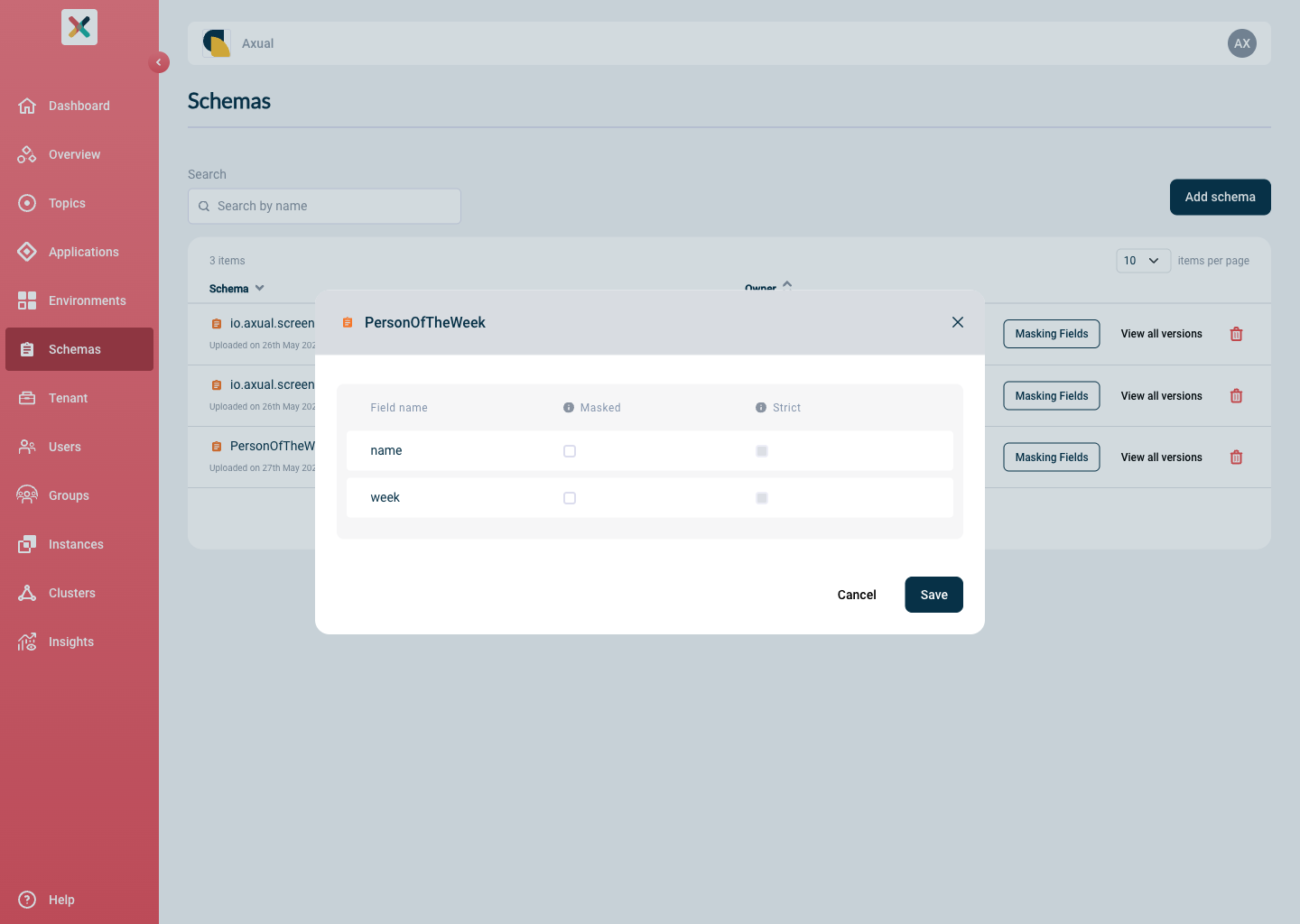This screenshot has width=1300, height=924.
Task: Click the Clusters network icon
Action: tap(27, 593)
